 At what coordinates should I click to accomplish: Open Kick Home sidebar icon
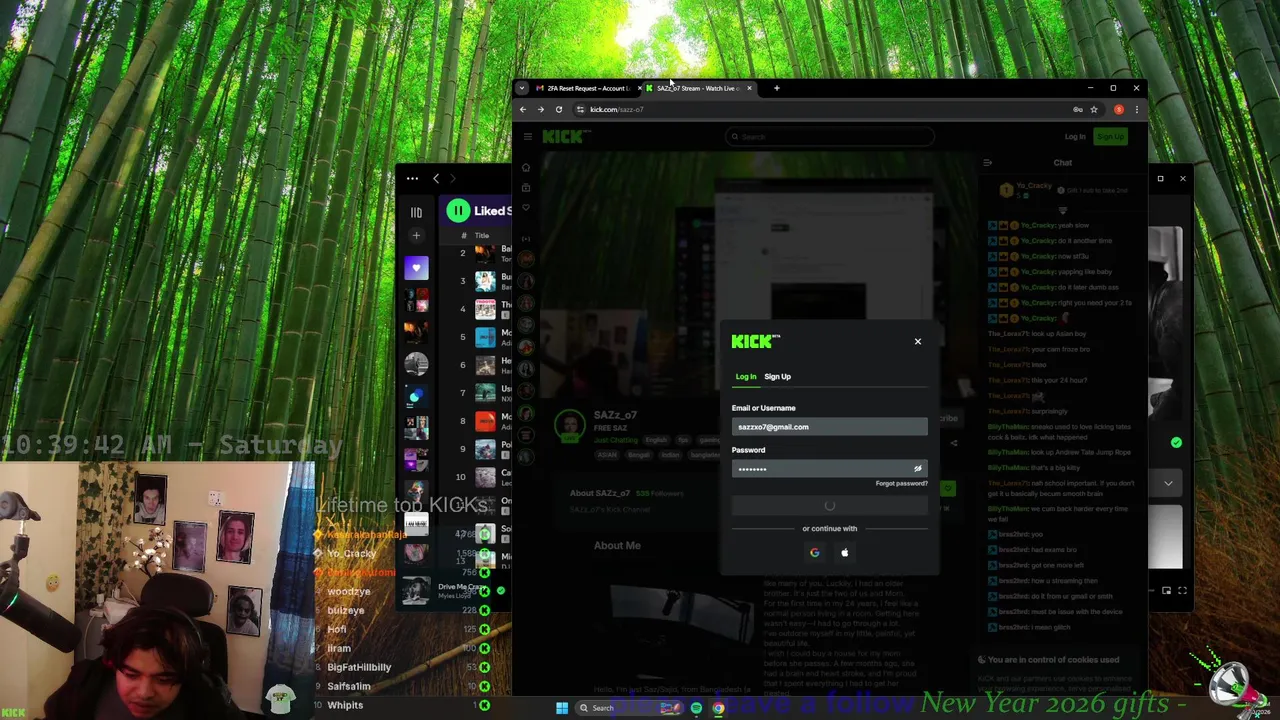coord(526,168)
